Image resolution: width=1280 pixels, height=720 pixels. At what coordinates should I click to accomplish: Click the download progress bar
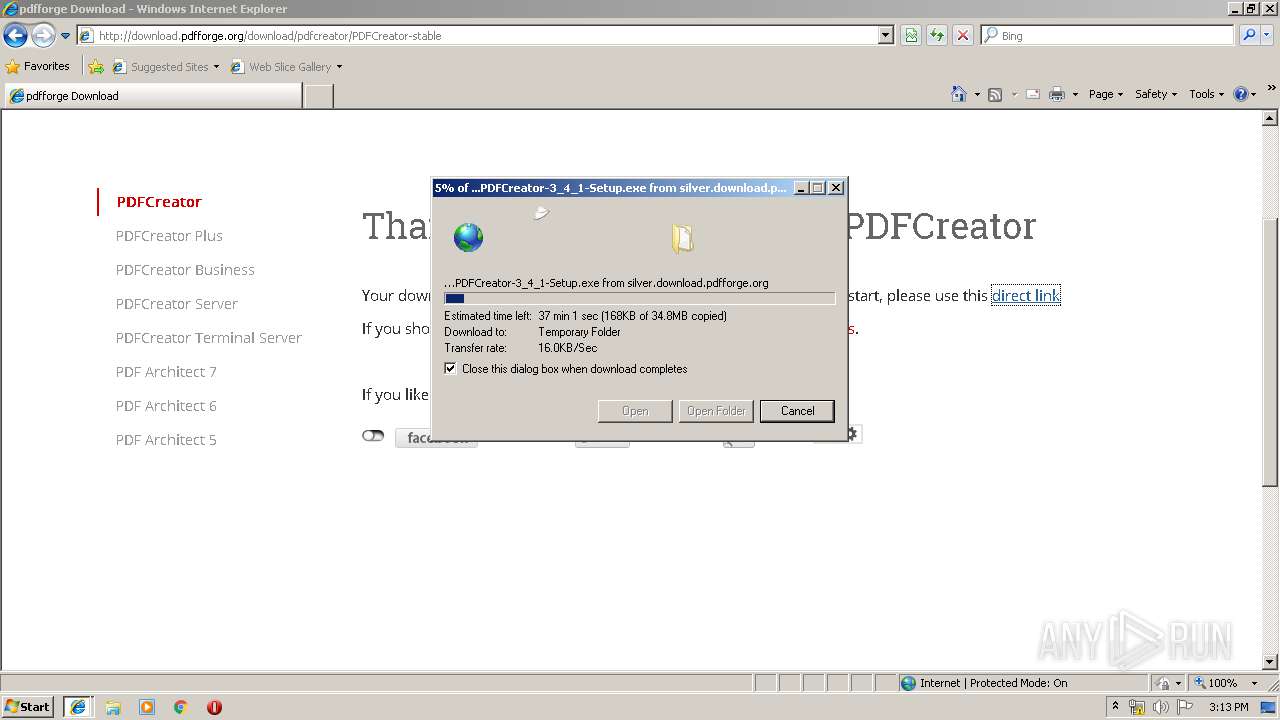tap(639, 298)
